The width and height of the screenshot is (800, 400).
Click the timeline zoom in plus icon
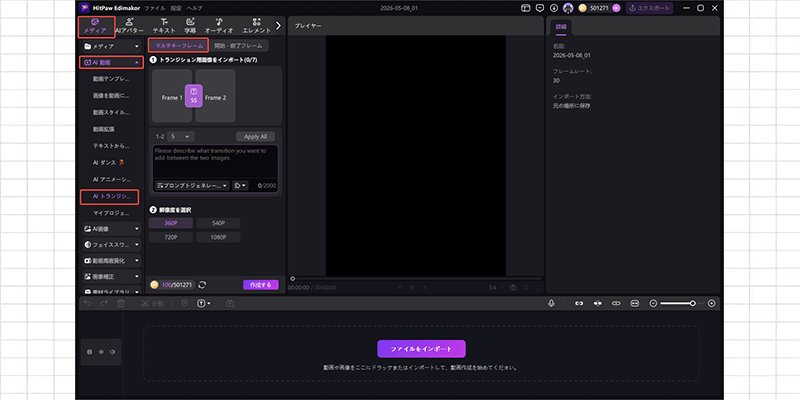712,303
